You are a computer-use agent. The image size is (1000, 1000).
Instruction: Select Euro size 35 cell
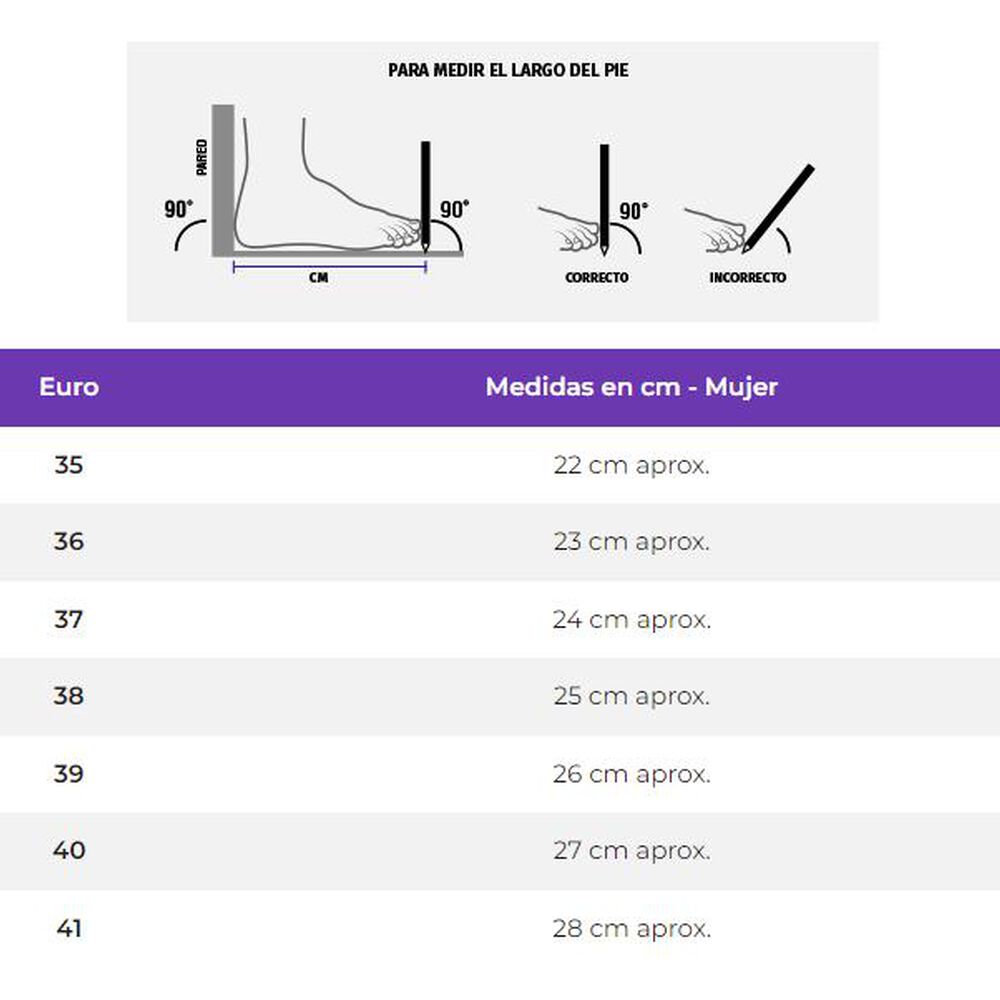click(69, 465)
